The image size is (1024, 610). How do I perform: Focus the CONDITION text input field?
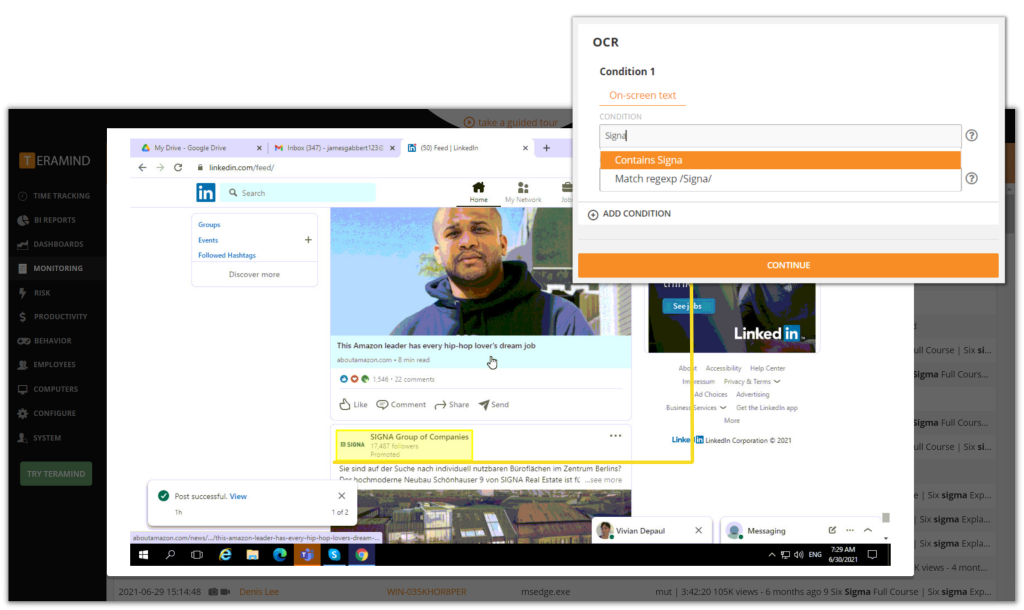click(x=780, y=136)
